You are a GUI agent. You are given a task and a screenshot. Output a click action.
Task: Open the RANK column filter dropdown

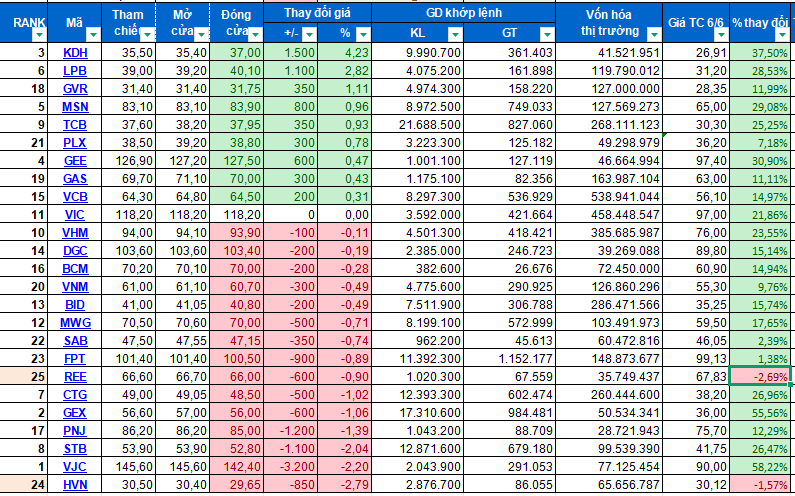[39, 35]
